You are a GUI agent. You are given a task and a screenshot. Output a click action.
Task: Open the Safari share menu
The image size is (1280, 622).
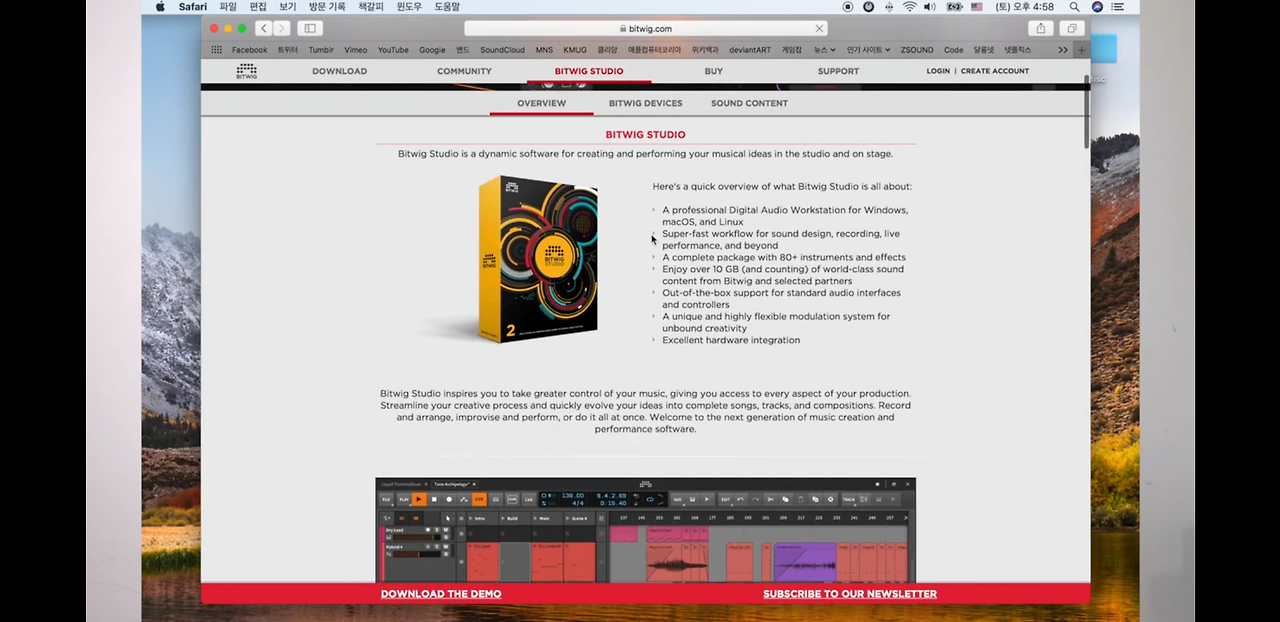pos(1041,28)
